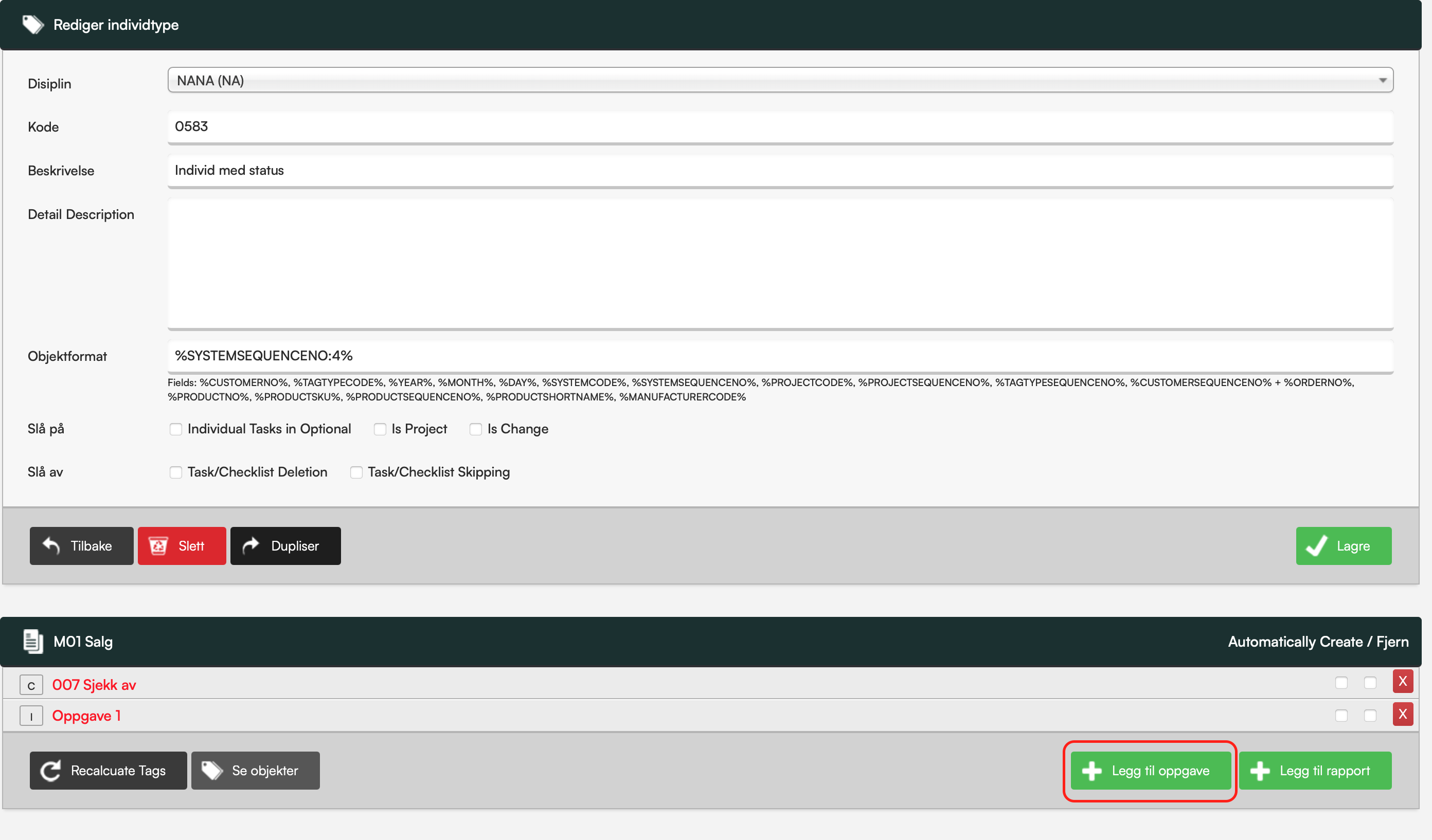
Task: Click the Slå på label
Action: (45, 429)
